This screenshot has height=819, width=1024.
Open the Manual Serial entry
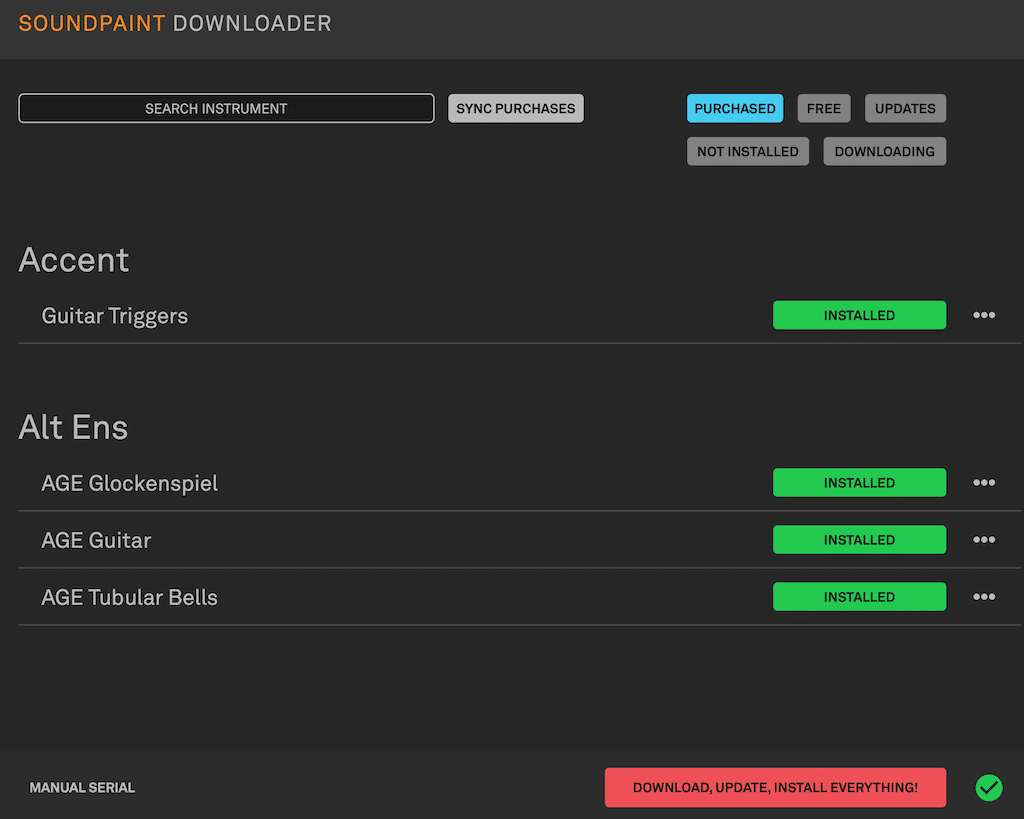tap(82, 788)
